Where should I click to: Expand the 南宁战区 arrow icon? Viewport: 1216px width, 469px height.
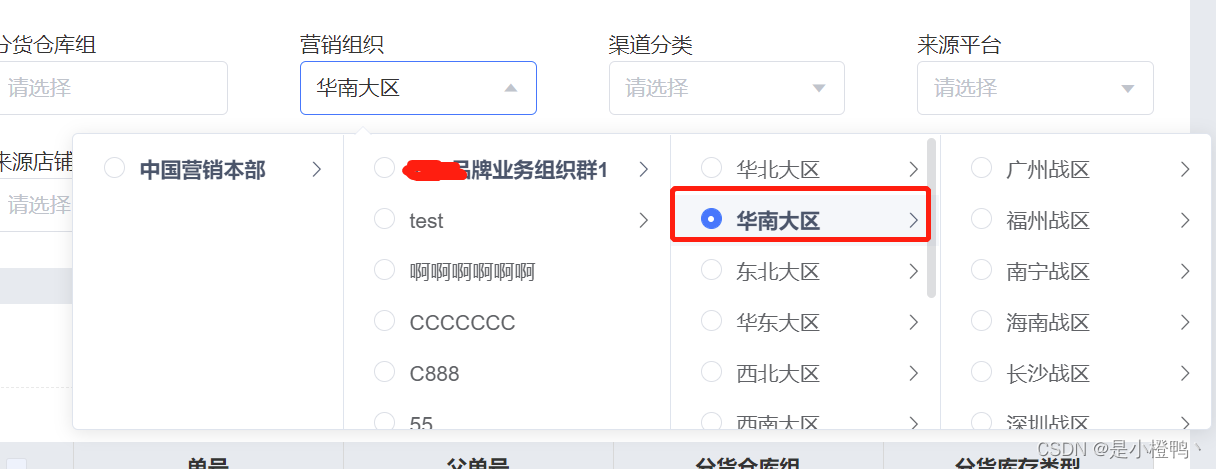(x=1185, y=271)
